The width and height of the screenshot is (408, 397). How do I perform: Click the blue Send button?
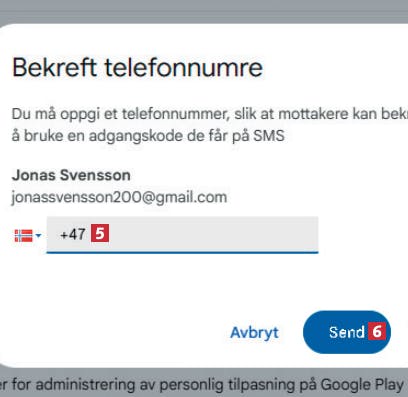(347, 332)
